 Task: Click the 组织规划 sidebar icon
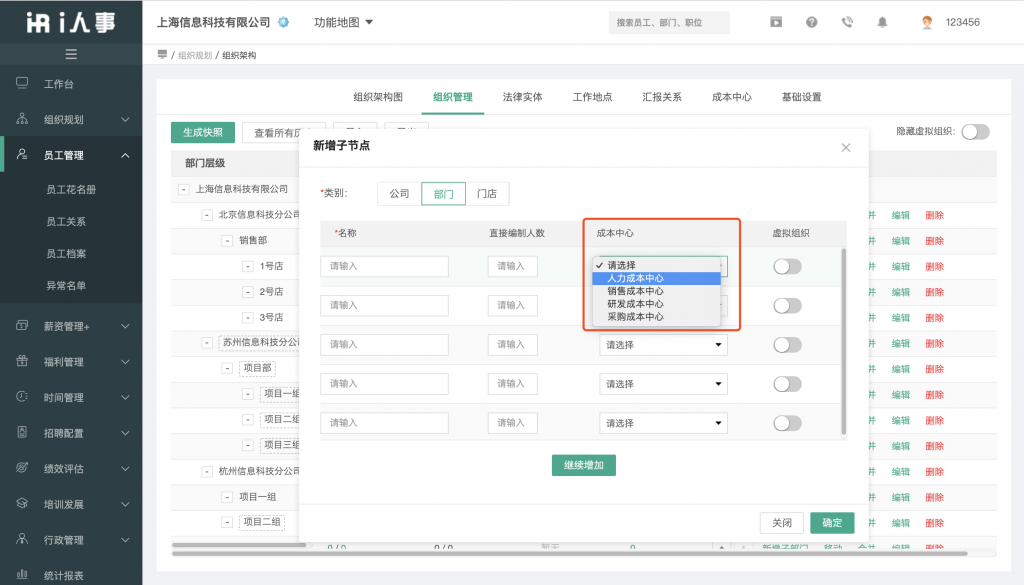22,119
